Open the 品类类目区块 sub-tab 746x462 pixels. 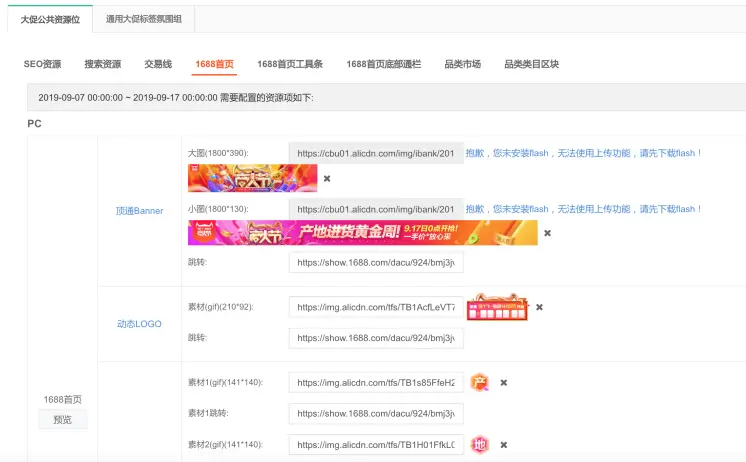click(x=531, y=64)
